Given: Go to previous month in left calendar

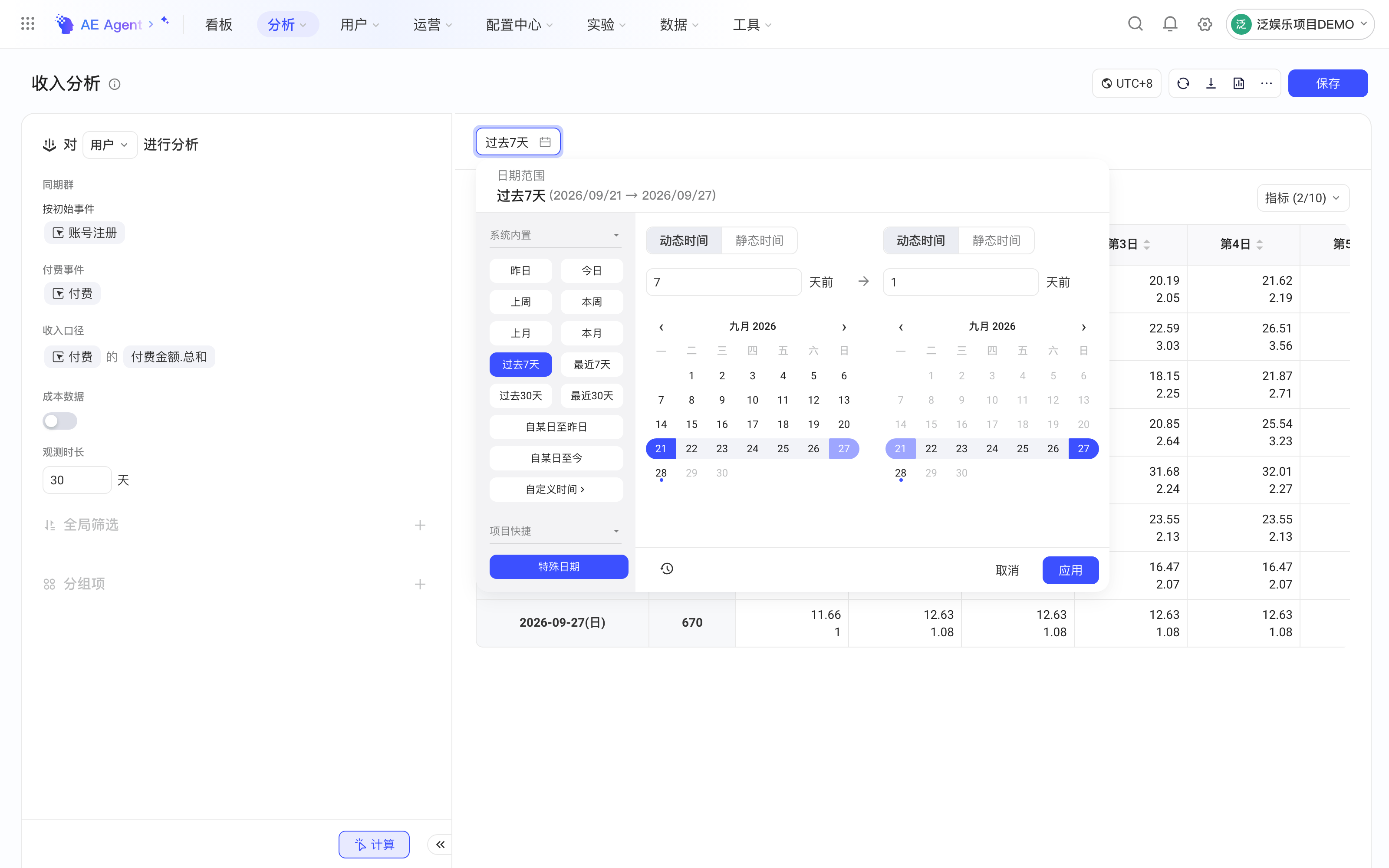Looking at the screenshot, I should point(661,327).
